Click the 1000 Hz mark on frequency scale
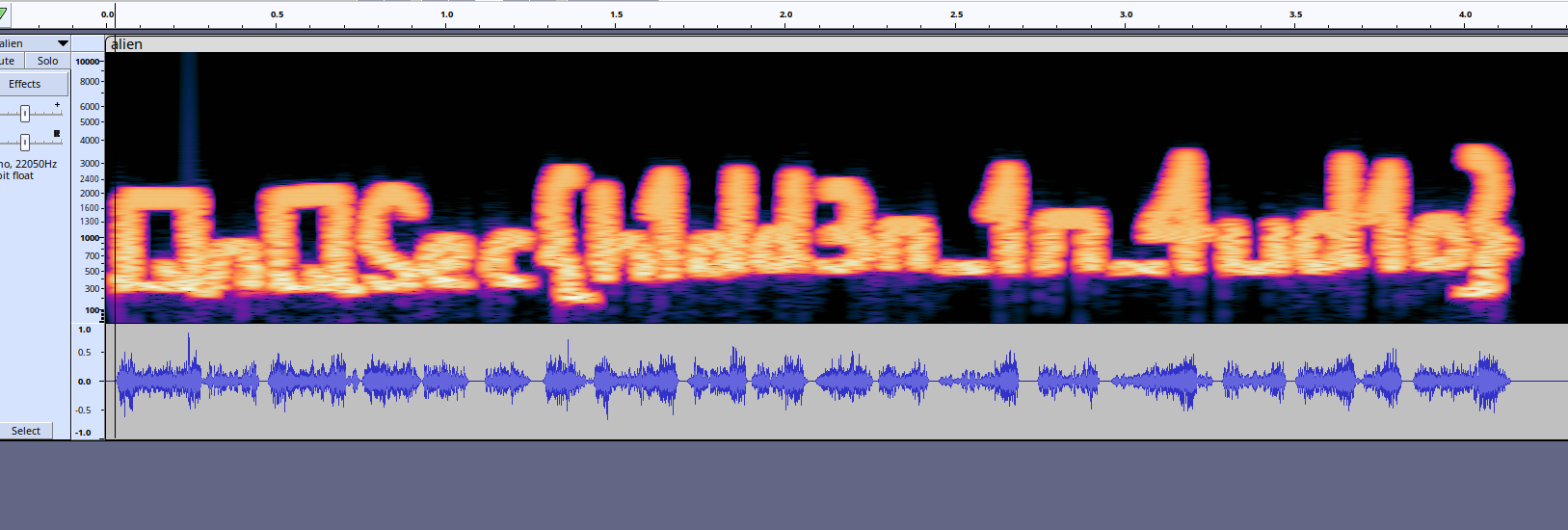The width and height of the screenshot is (1568, 530). [90, 238]
